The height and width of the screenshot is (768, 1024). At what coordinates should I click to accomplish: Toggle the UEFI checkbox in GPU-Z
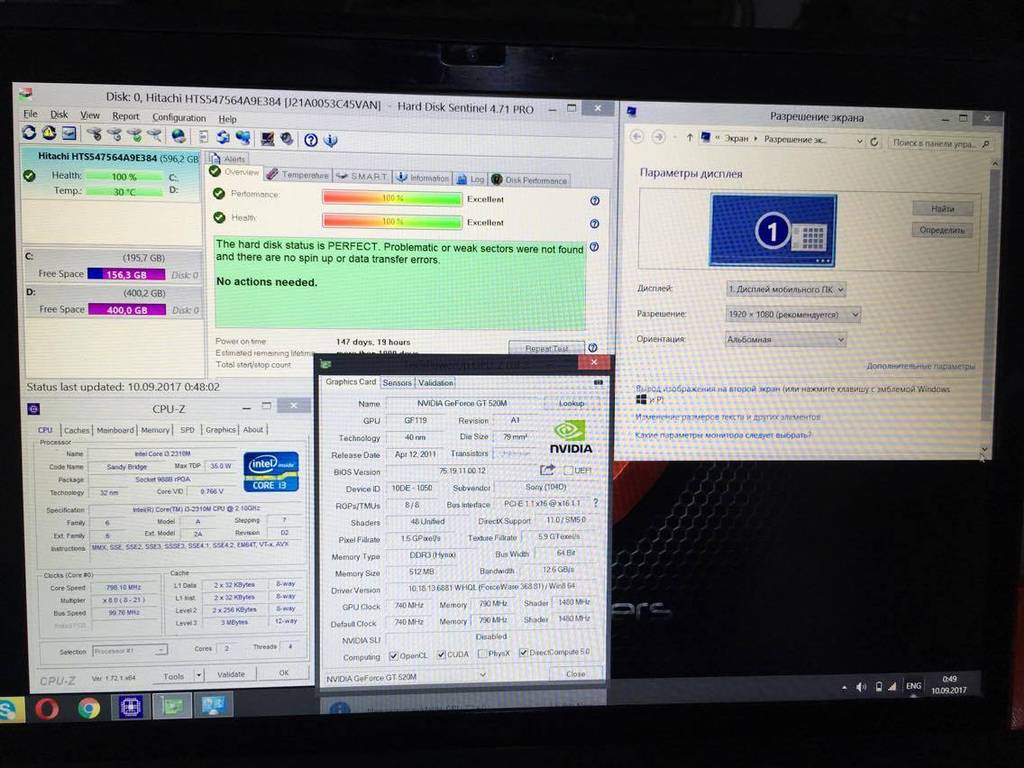[x=568, y=470]
